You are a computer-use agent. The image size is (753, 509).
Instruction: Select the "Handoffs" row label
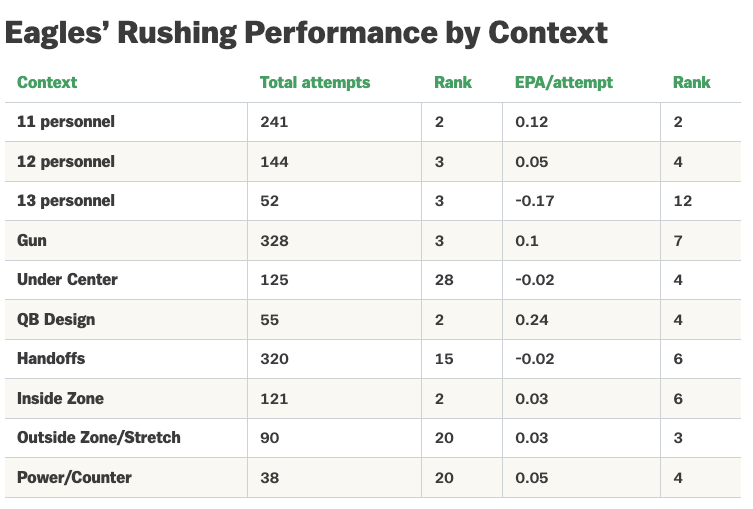(51, 359)
